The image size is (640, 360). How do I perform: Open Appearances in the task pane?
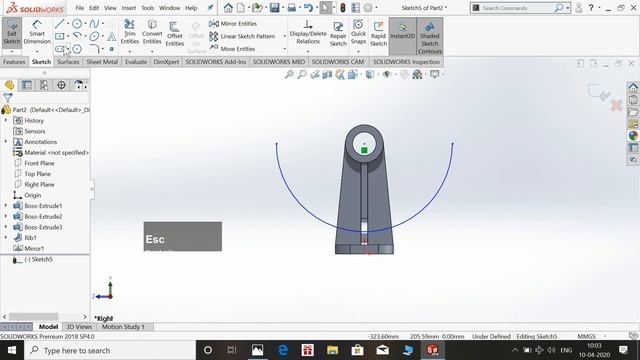(x=633, y=136)
